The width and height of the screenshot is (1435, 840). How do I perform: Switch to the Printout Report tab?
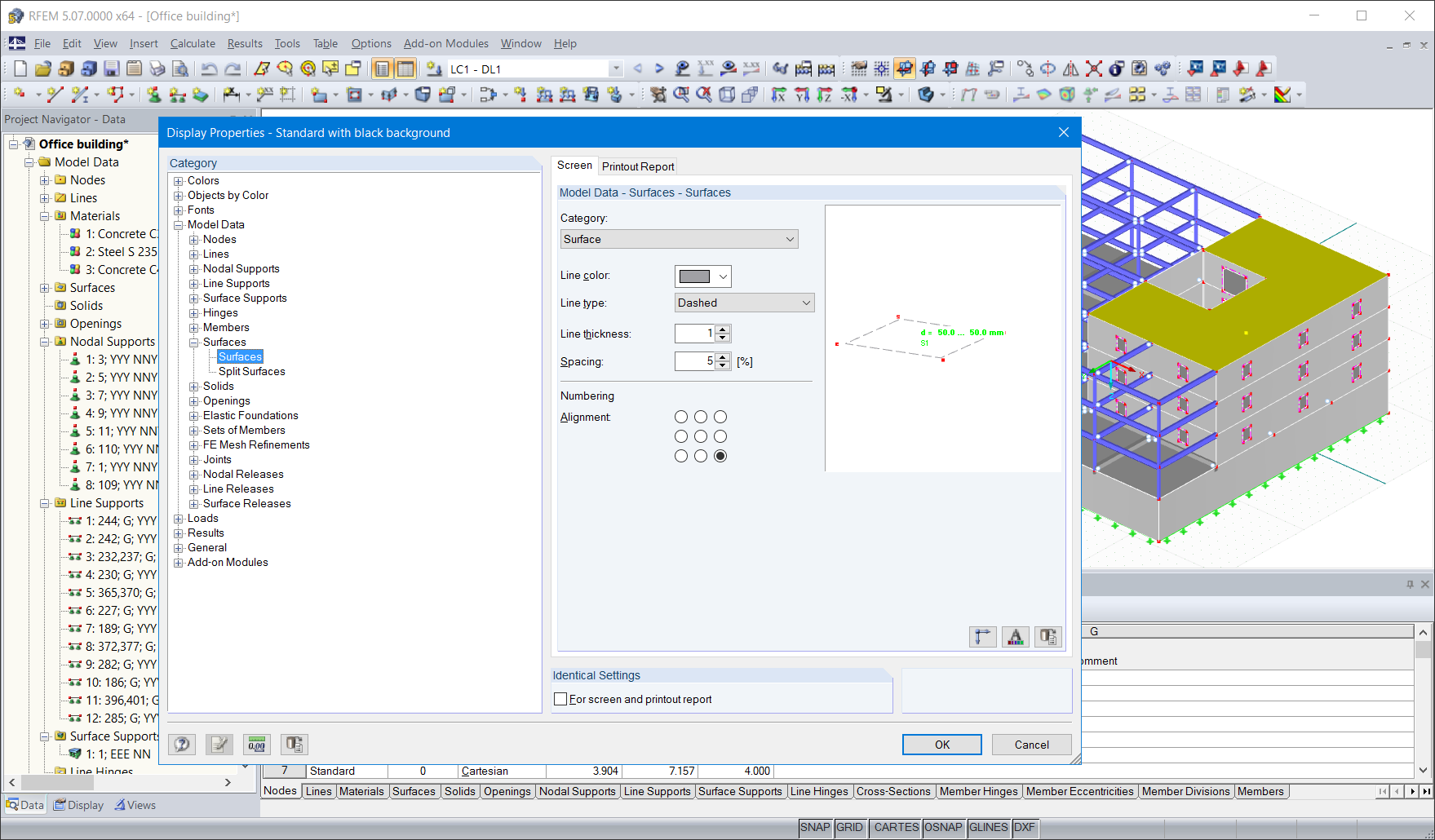(637, 166)
